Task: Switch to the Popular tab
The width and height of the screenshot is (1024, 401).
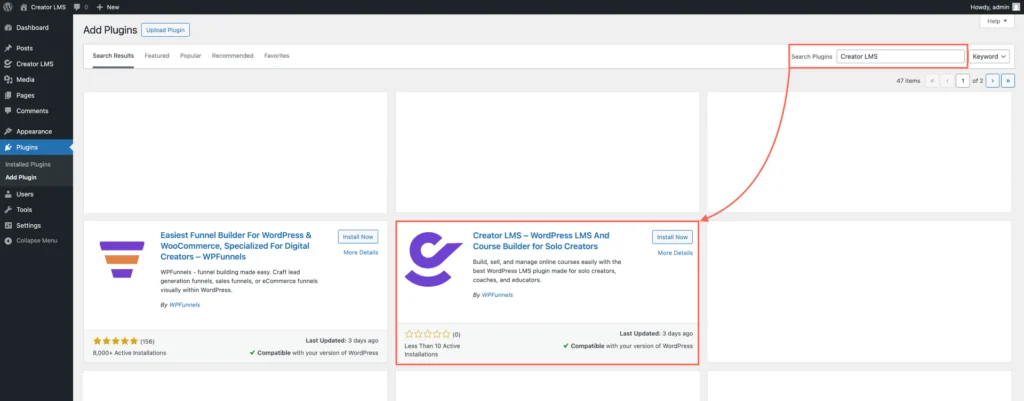Action: 191,56
